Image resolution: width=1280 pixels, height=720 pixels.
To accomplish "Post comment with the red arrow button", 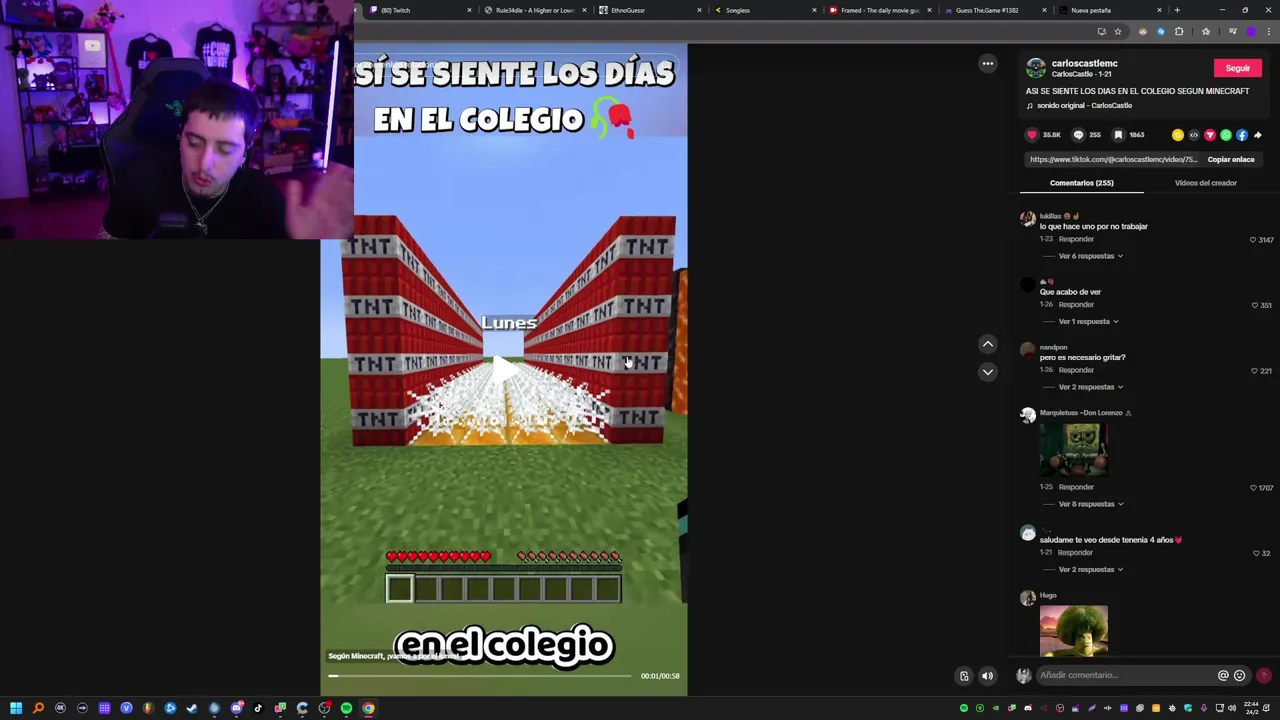I will click(1264, 675).
